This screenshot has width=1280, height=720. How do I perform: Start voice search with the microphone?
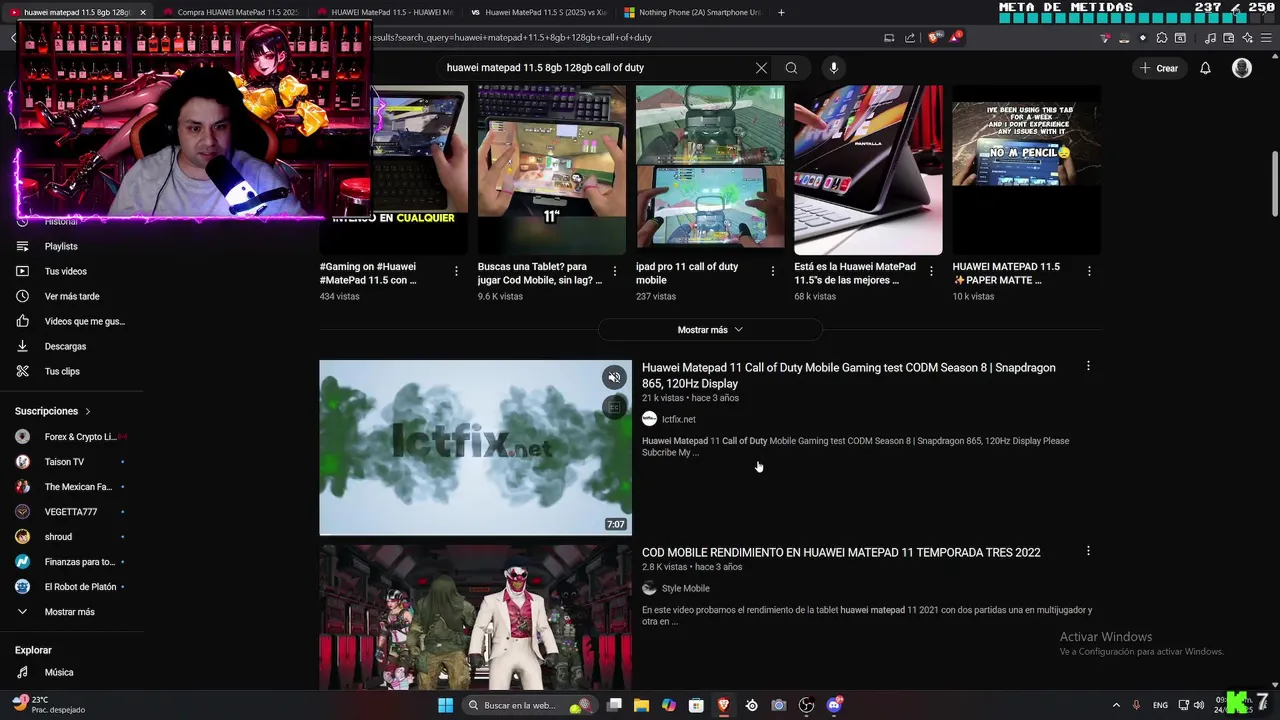833,68
